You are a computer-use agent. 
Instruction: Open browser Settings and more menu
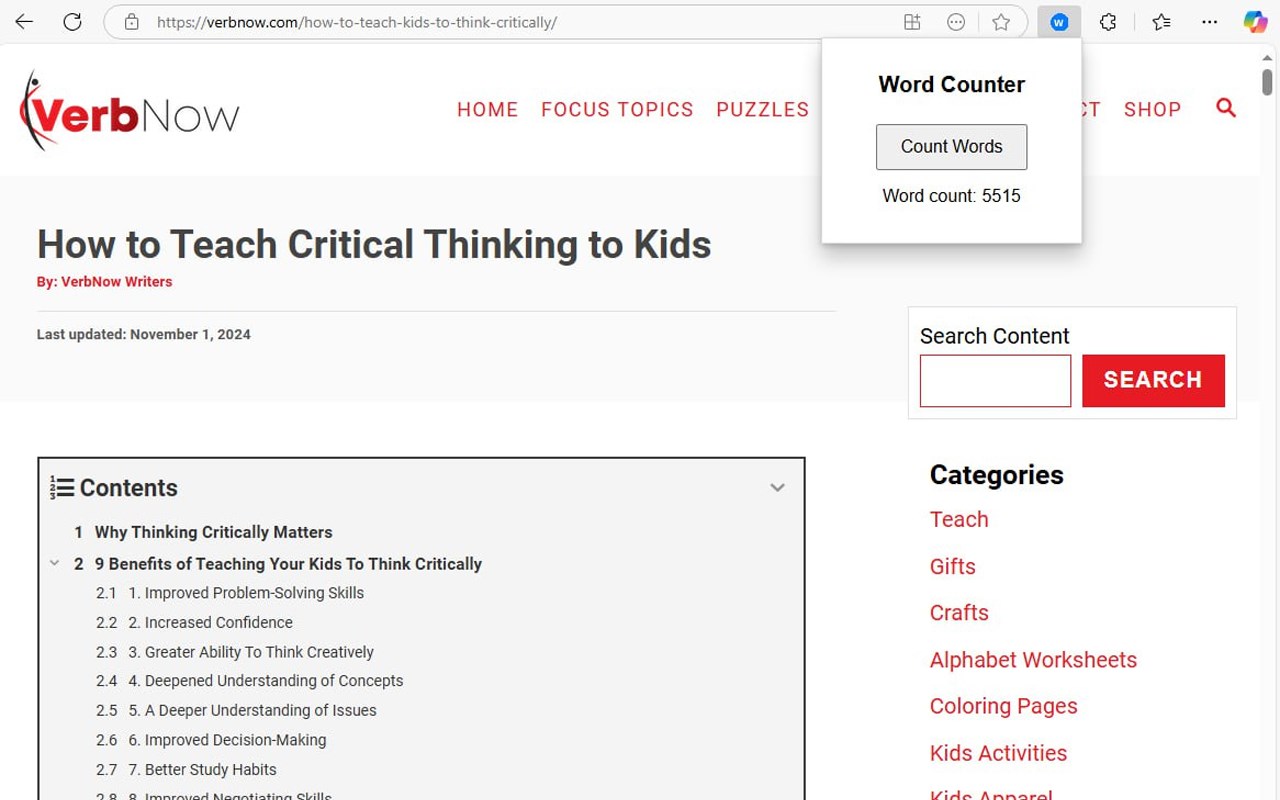(x=1210, y=22)
